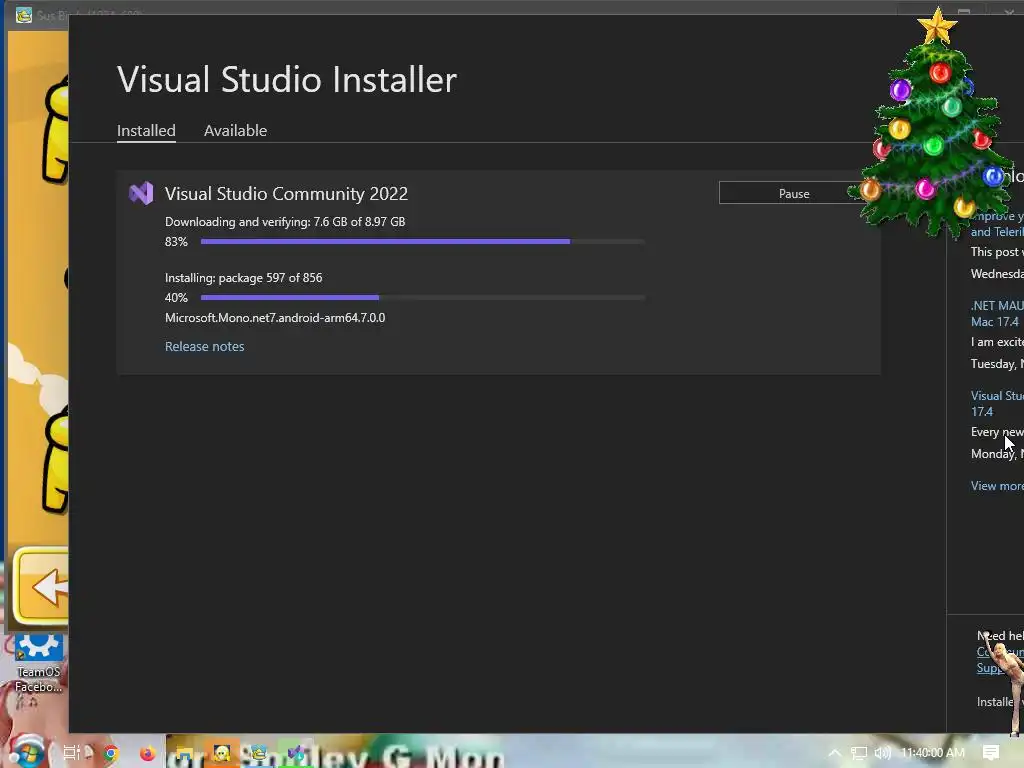Click the 'Visual Studio Installer' heading
1024x768 pixels.
[x=287, y=80]
